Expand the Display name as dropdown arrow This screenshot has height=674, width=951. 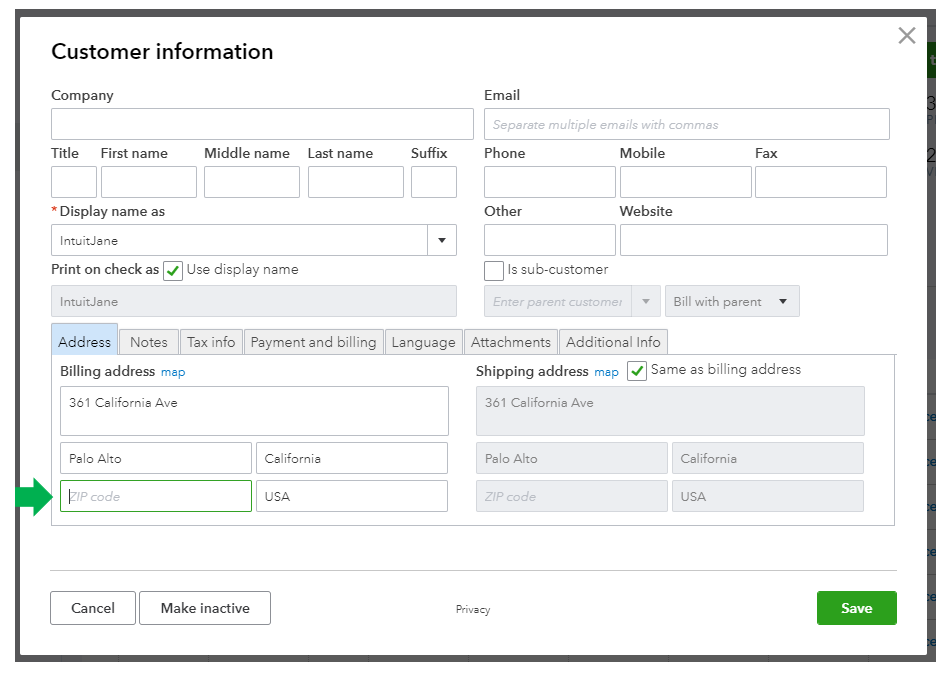pyautogui.click(x=442, y=240)
